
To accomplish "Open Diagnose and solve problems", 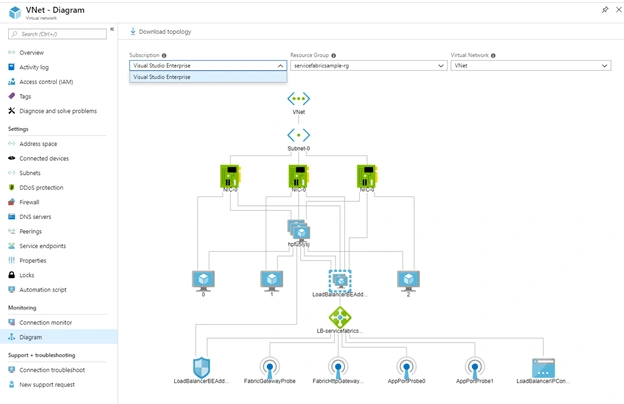I will click(x=58, y=111).
